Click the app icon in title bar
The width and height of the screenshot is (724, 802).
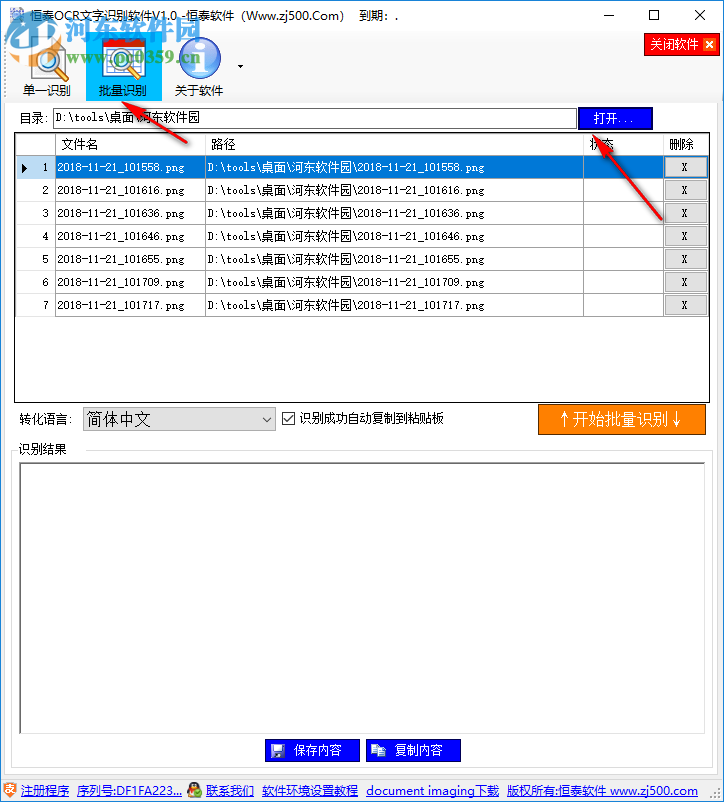click(x=17, y=15)
